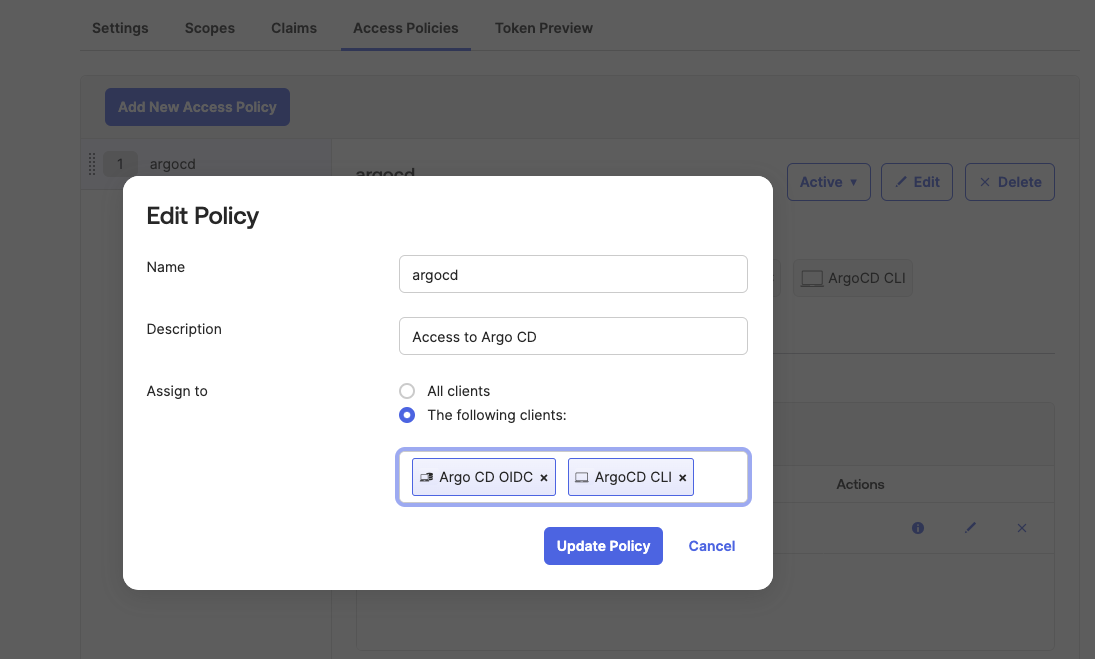Click the X delete icon in Actions row
The width and height of the screenshot is (1095, 659).
(x=1021, y=528)
